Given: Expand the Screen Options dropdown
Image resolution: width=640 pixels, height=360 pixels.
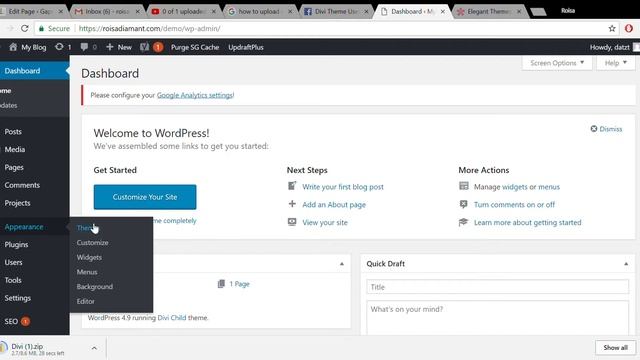Looking at the screenshot, I should coord(557,63).
